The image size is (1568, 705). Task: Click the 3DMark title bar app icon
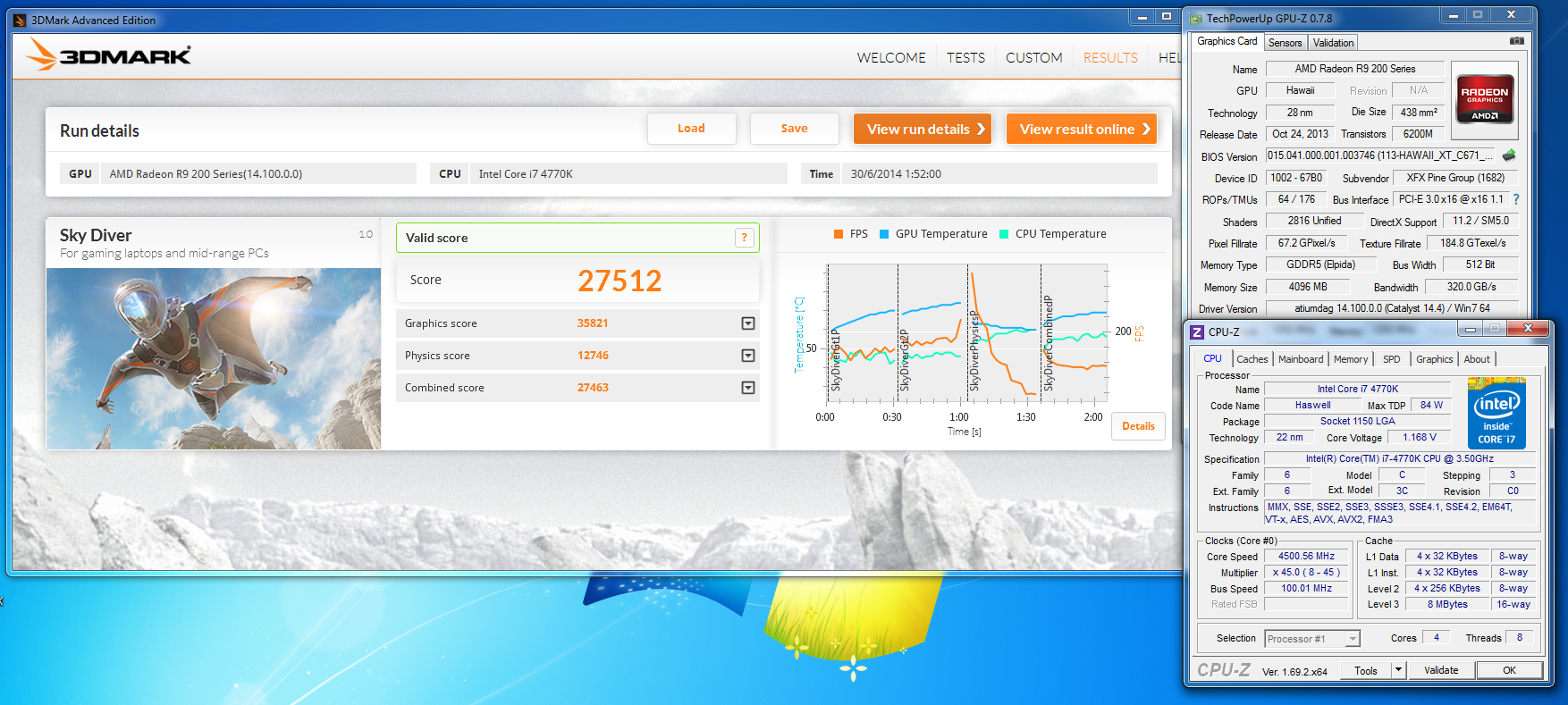coord(20,20)
